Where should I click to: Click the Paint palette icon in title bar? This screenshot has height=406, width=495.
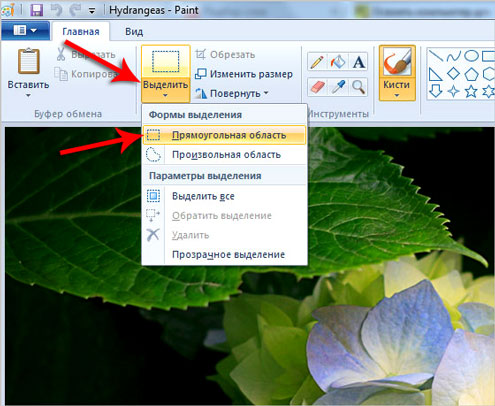point(7,10)
